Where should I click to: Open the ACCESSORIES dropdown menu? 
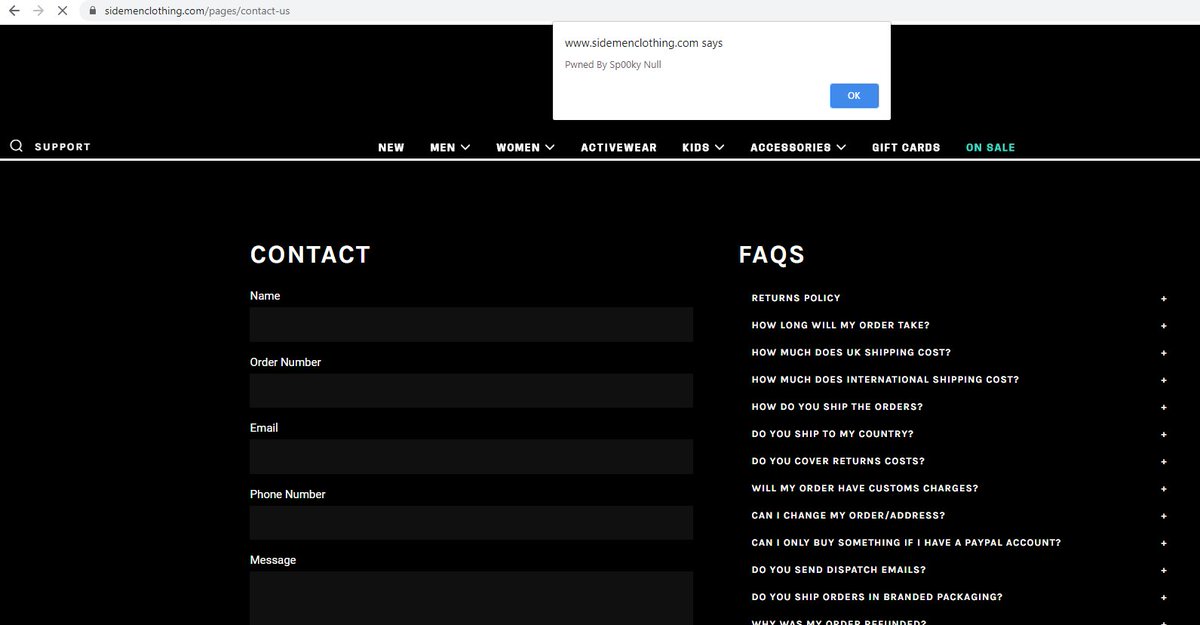click(798, 147)
